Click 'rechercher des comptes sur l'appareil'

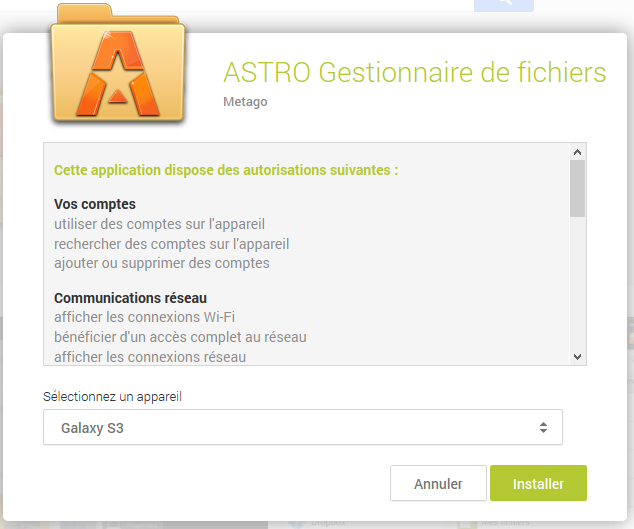tap(171, 244)
